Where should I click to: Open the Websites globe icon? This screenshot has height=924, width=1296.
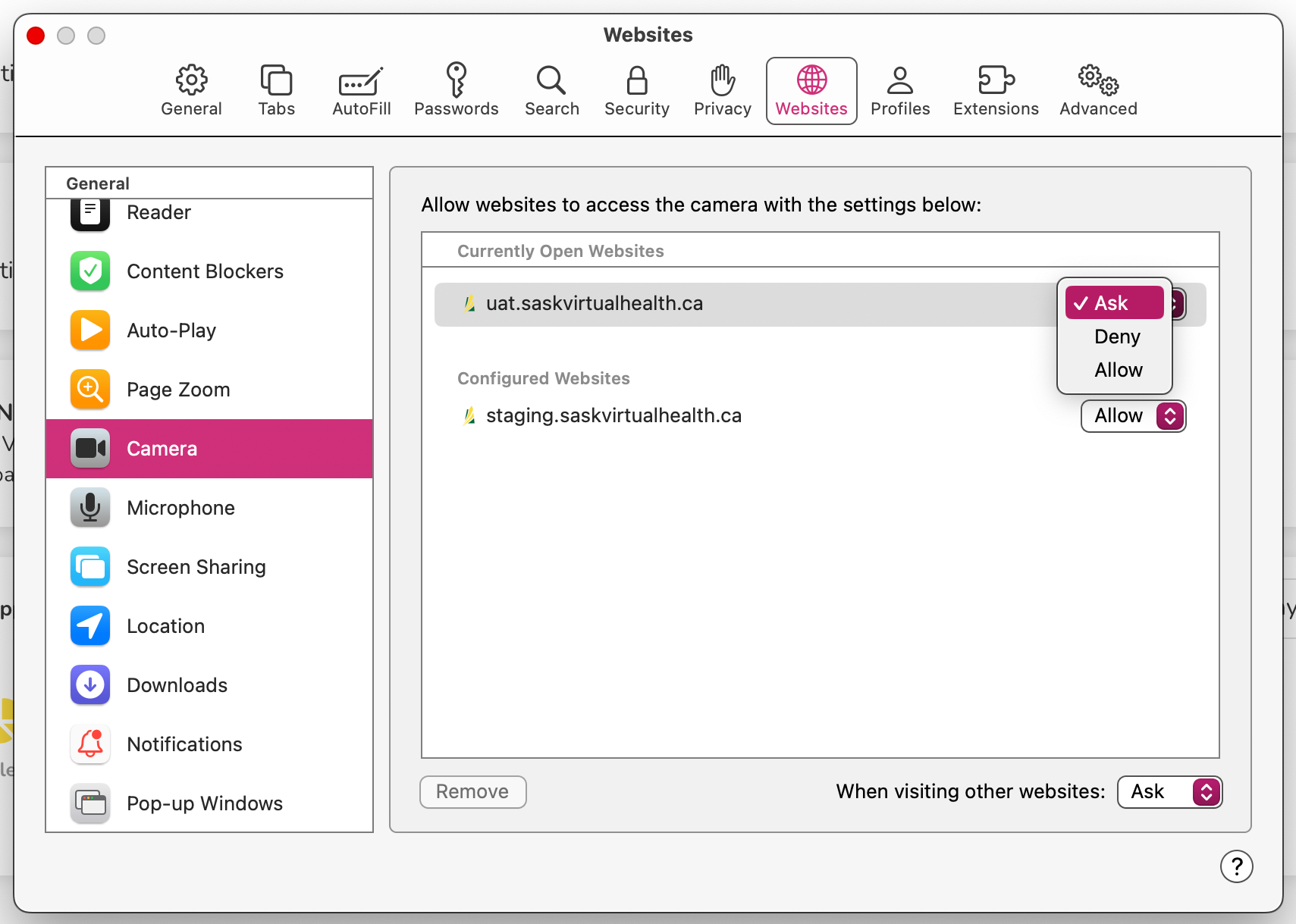point(811,80)
